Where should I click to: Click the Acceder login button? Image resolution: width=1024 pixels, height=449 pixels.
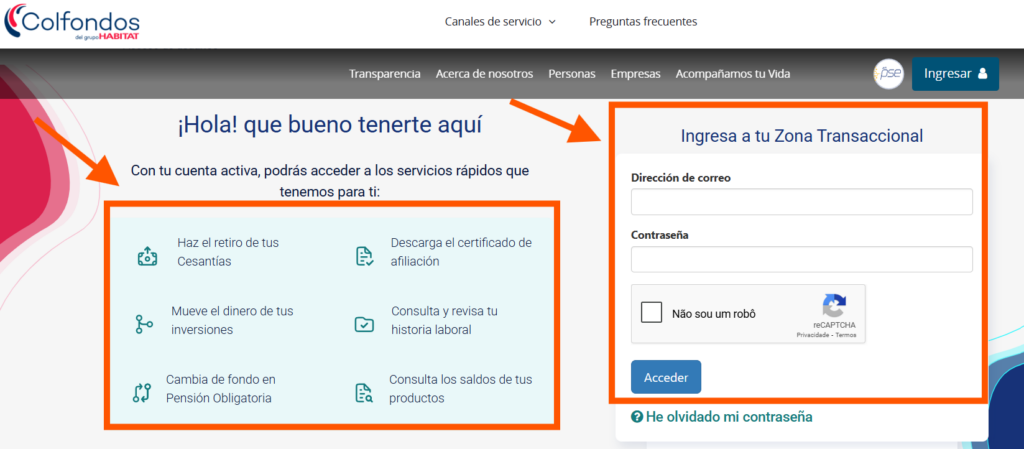point(666,377)
